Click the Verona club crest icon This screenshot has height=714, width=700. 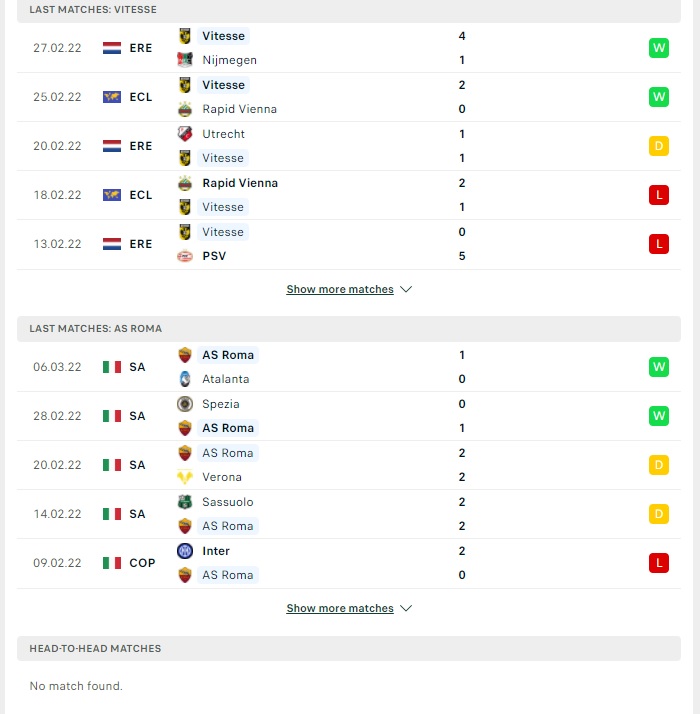click(x=185, y=477)
